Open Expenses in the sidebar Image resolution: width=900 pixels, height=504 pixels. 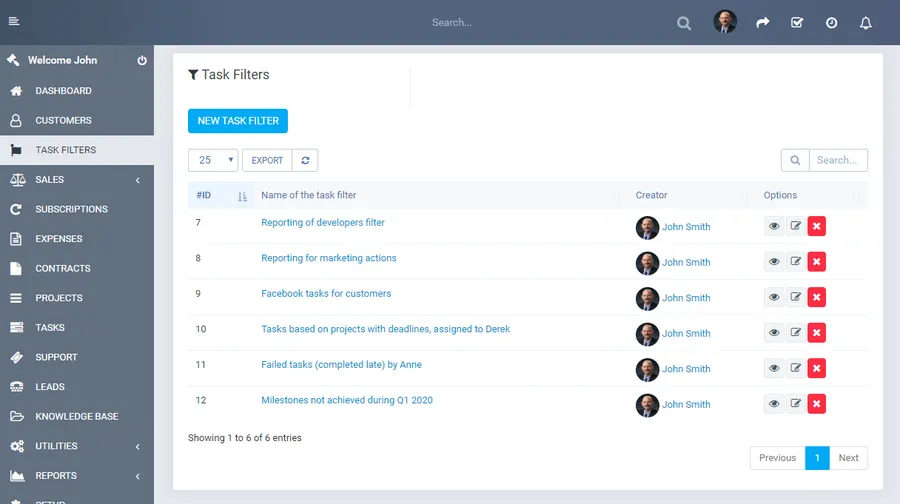point(77,239)
